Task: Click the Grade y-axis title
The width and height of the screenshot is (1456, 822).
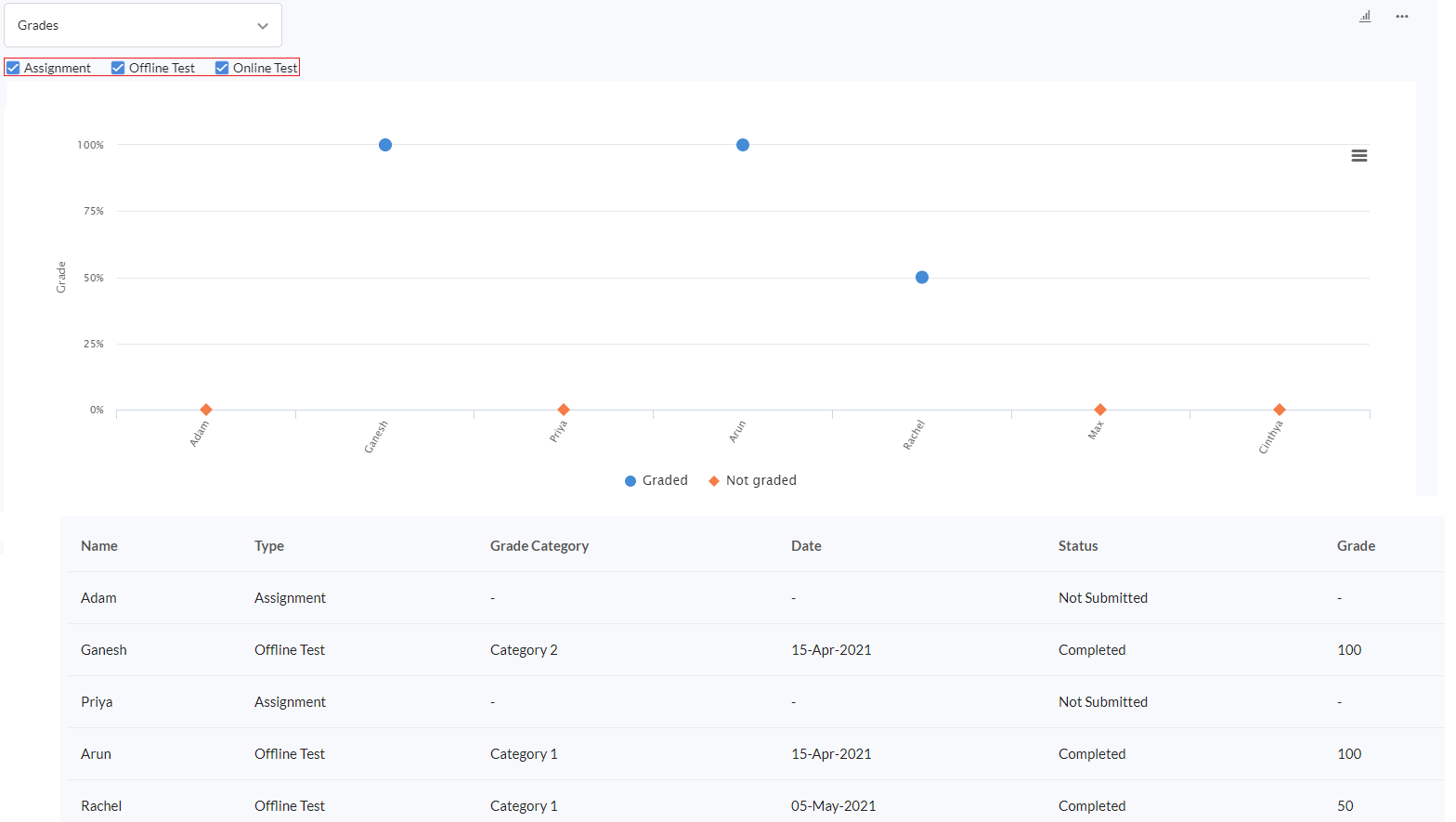Action: pos(61,277)
